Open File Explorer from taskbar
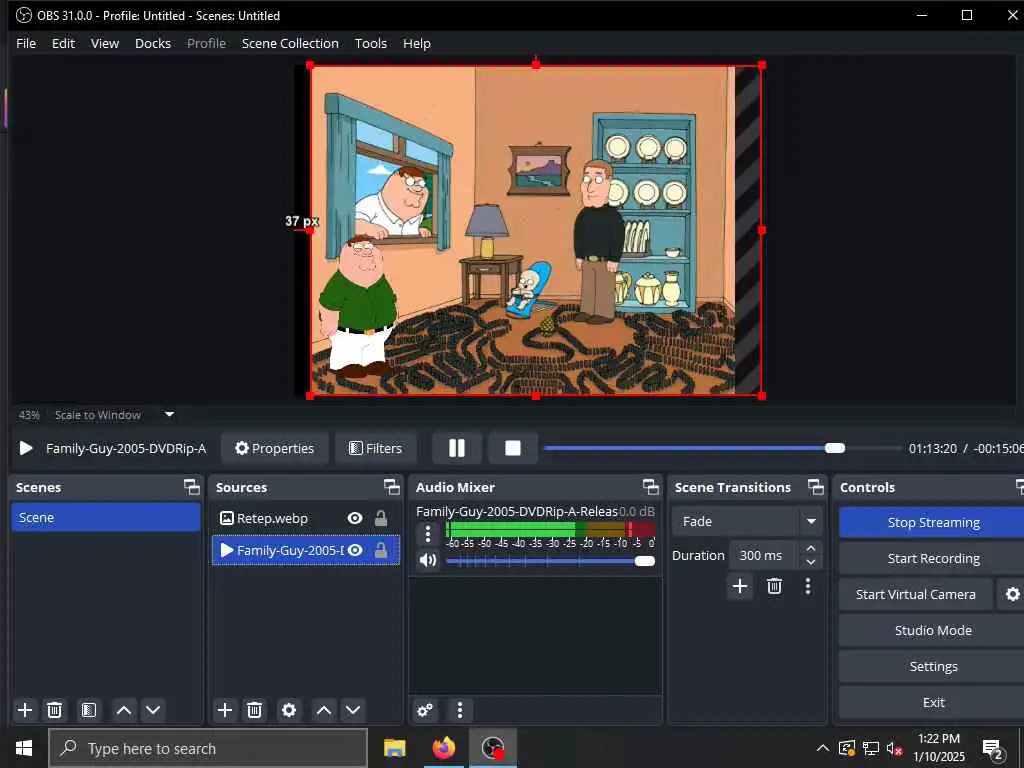This screenshot has height=768, width=1024. pos(394,748)
